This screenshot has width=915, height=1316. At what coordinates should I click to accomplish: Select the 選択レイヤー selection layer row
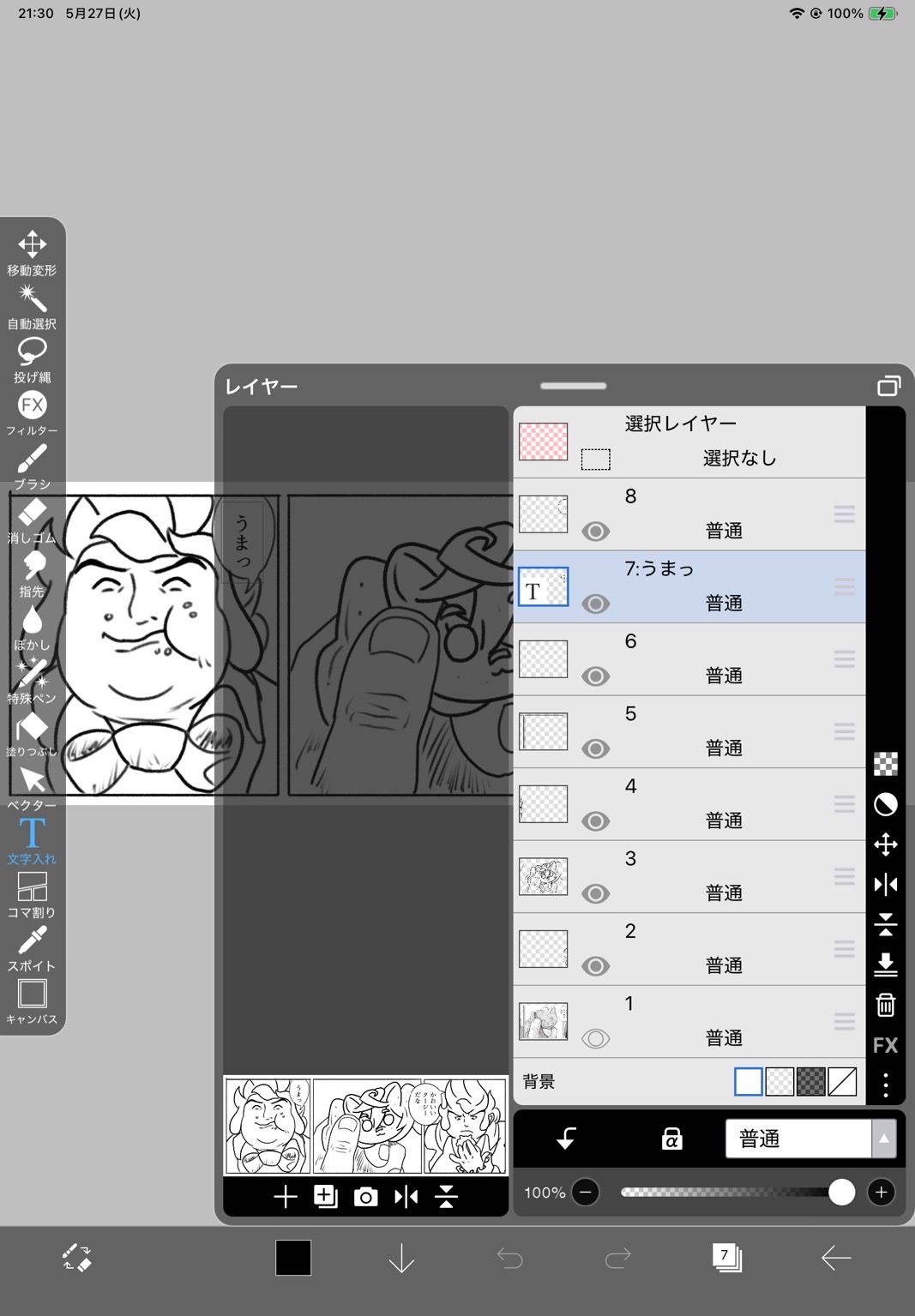(689, 442)
